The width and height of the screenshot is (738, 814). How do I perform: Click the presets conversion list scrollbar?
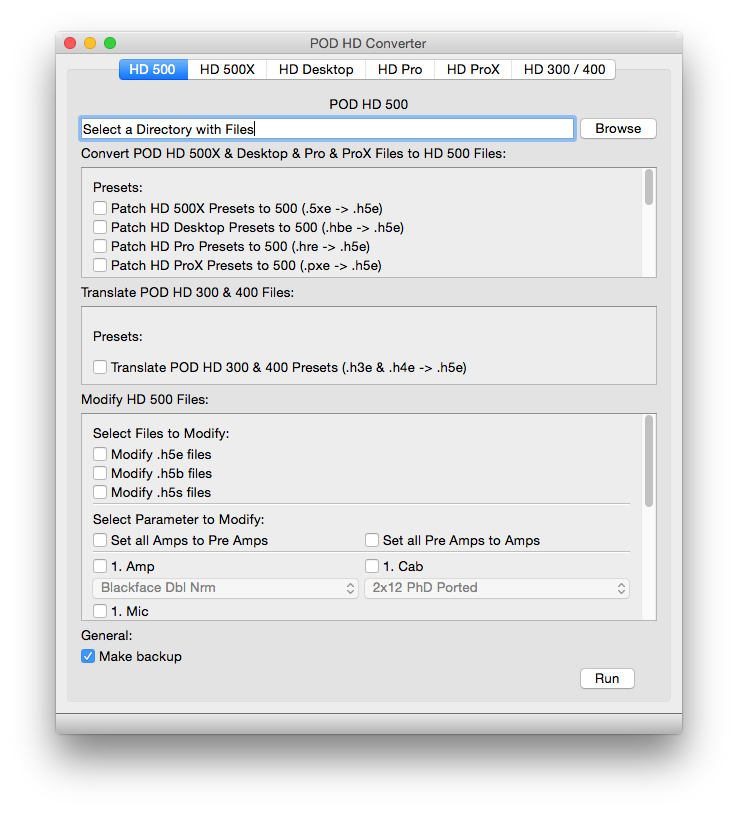click(649, 187)
